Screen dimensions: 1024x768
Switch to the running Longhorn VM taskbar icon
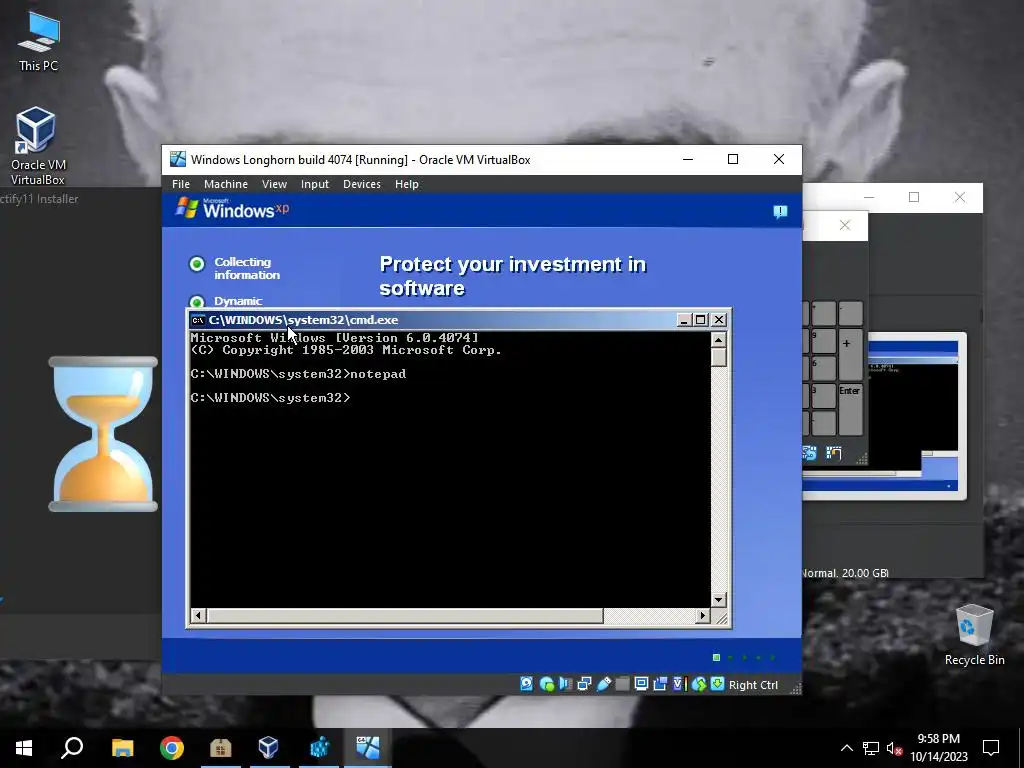368,748
